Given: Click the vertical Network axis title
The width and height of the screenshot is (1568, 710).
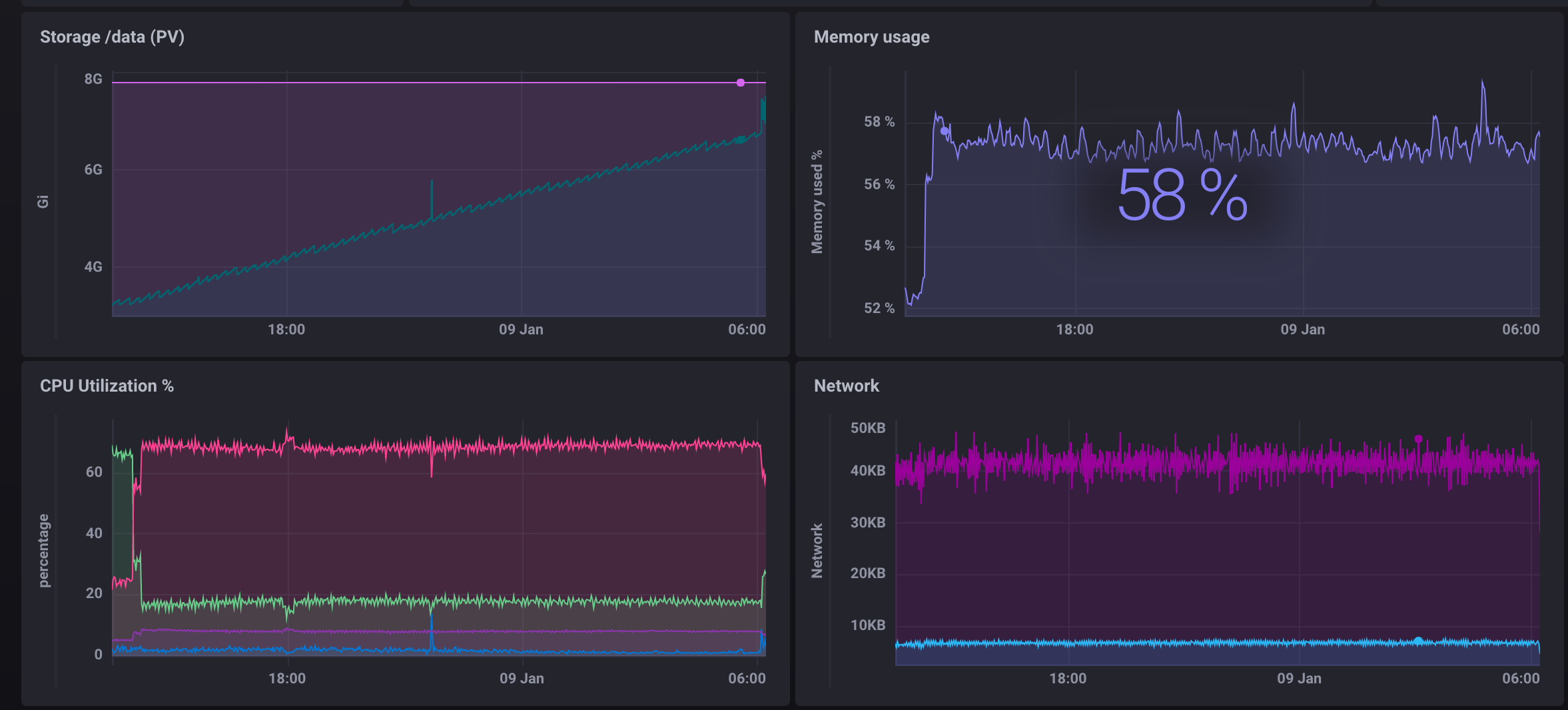Looking at the screenshot, I should click(817, 551).
